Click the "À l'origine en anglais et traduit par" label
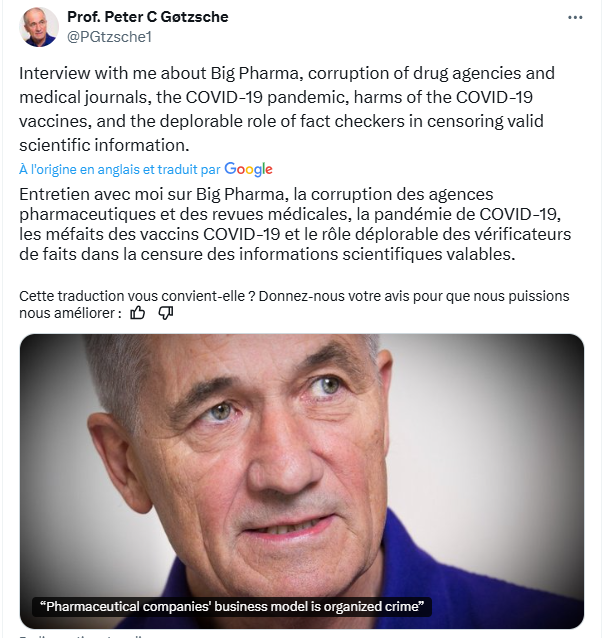Screen dimensions: 612x638 120,170
